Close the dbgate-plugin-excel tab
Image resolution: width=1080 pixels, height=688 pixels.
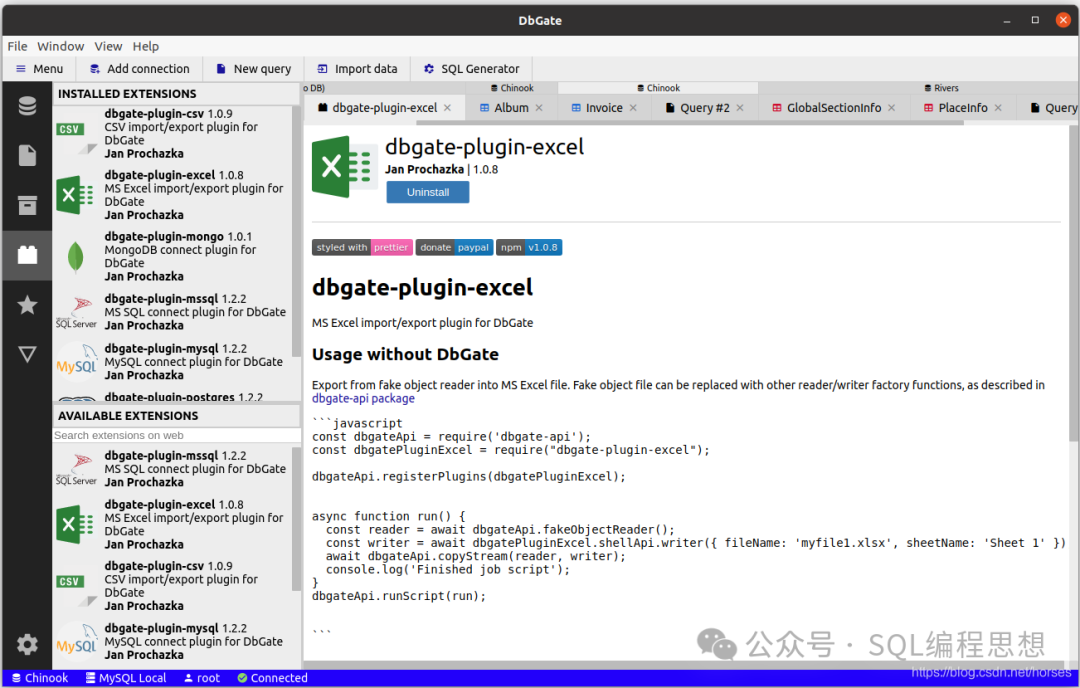448,108
